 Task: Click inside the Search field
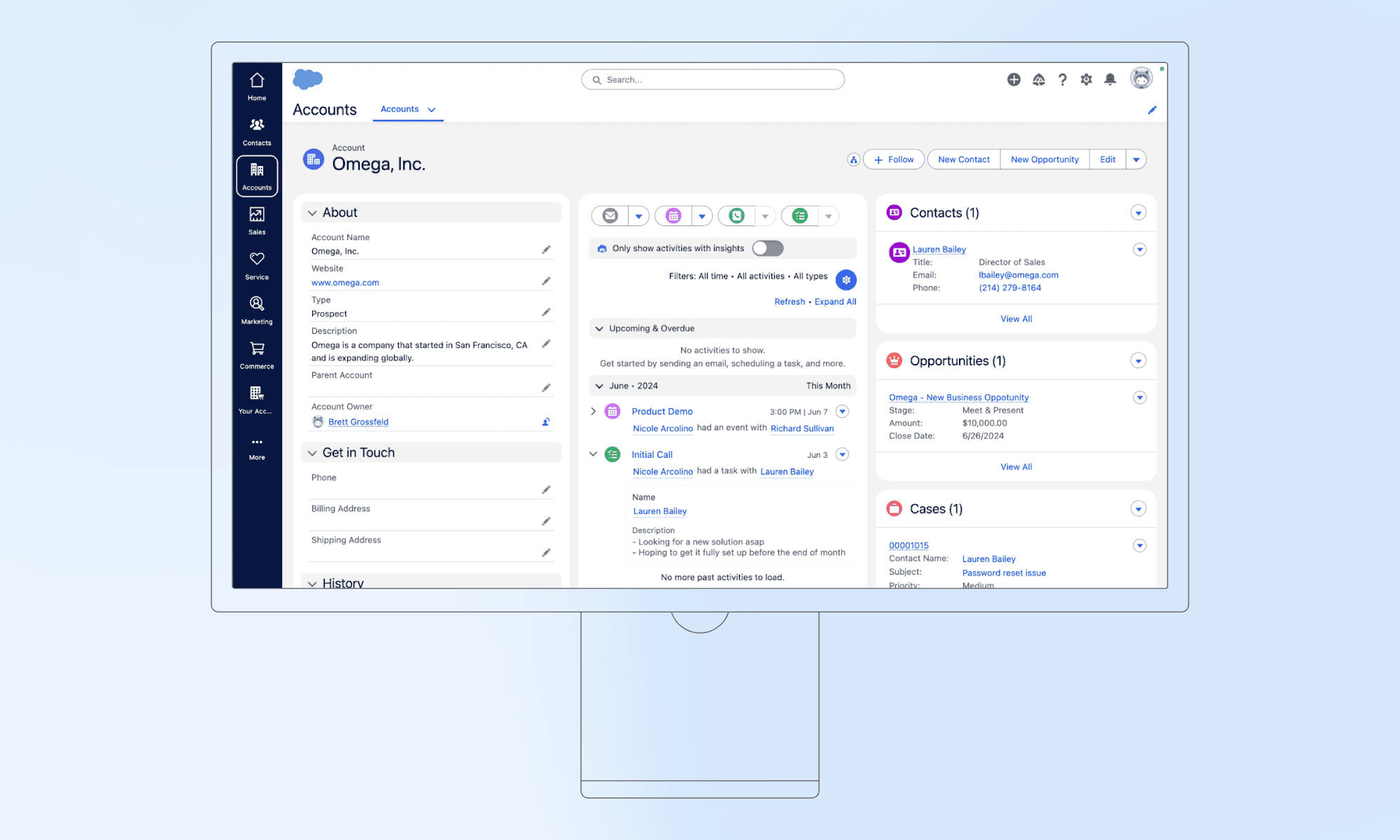coord(713,79)
